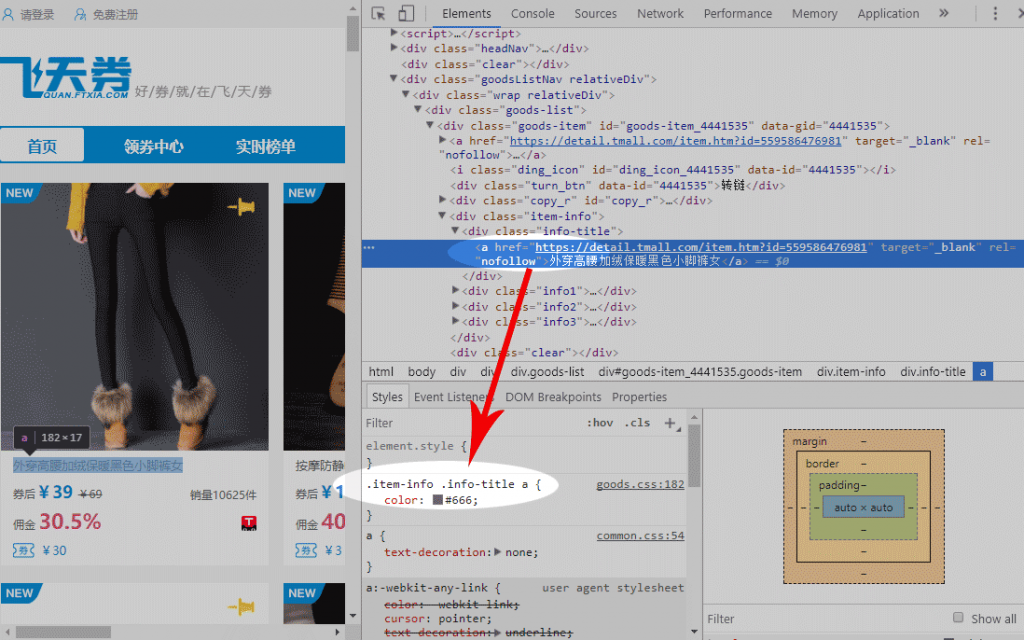This screenshot has height=640, width=1024.
Task: Click the 领券中心 navigation link
Action: [x=153, y=146]
